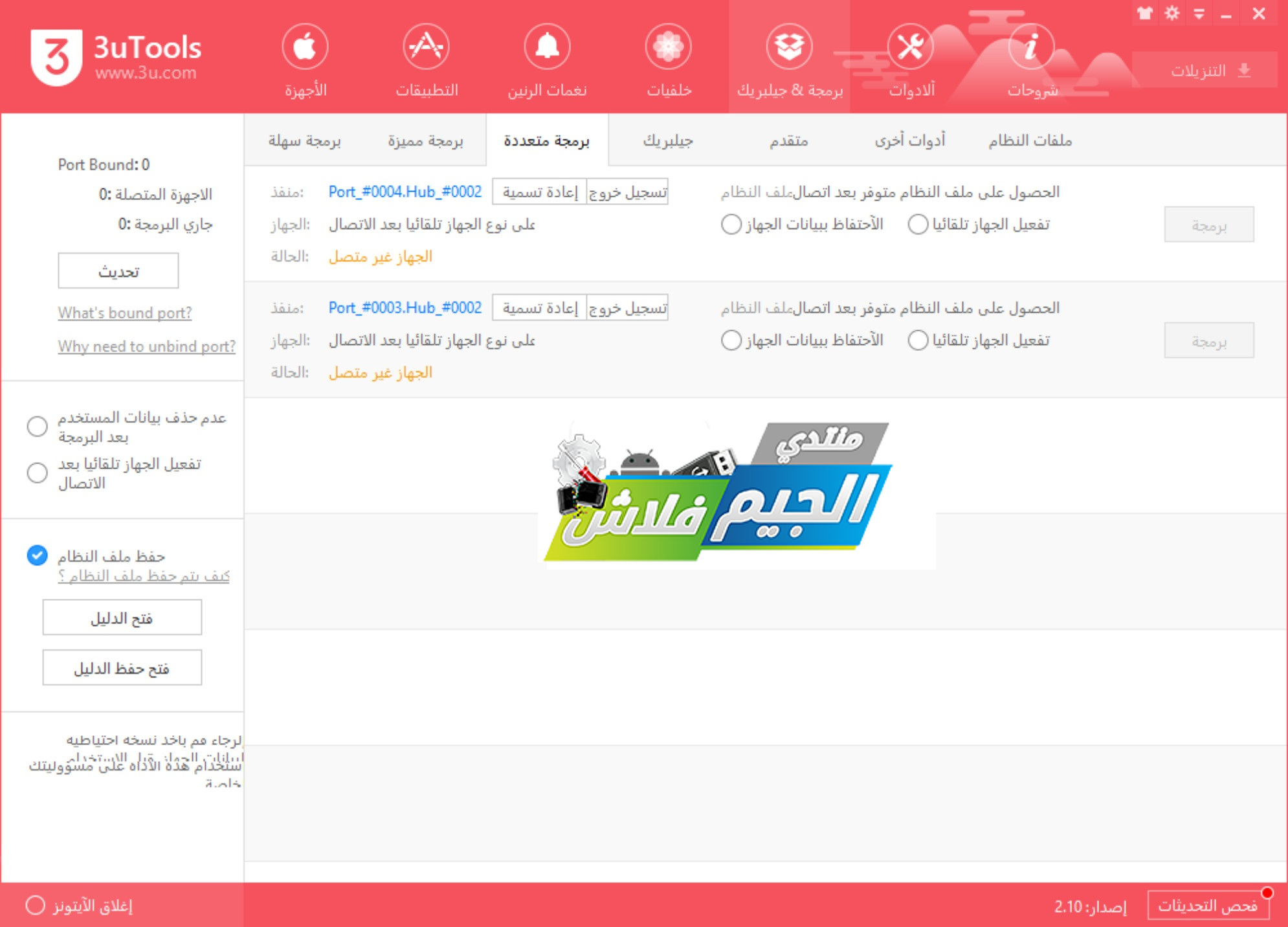Screen dimensions: 1288x927
Task: Switch to أدوات أخرى tab
Action: 910,140
